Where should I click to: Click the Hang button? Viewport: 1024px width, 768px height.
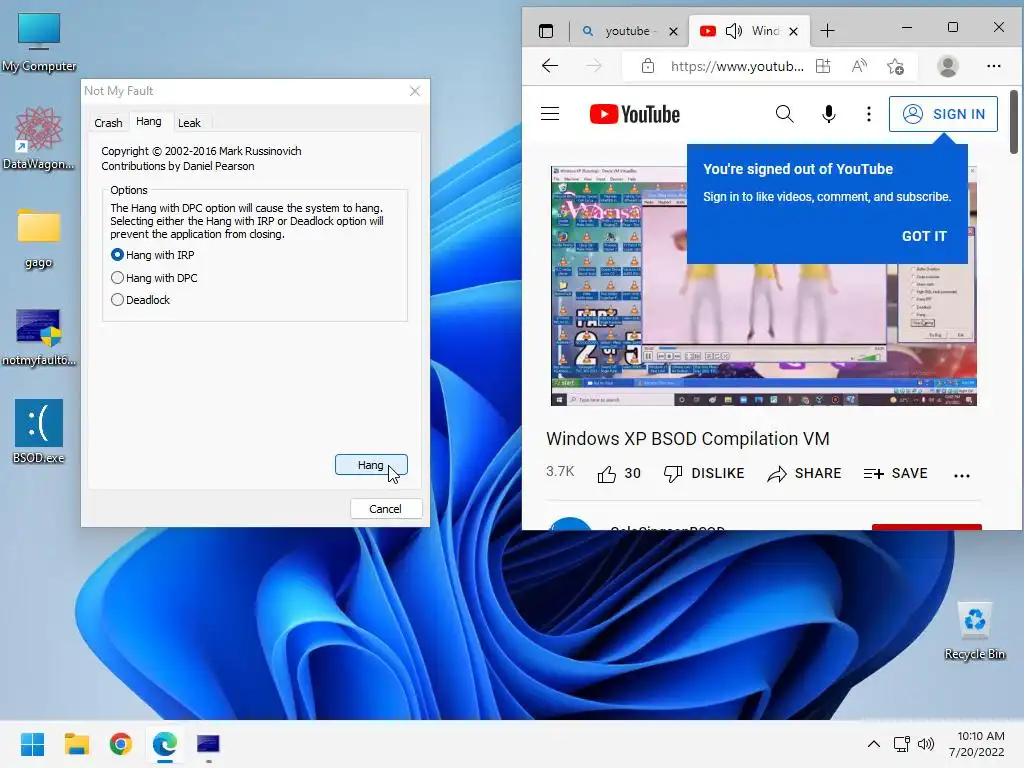pos(371,465)
